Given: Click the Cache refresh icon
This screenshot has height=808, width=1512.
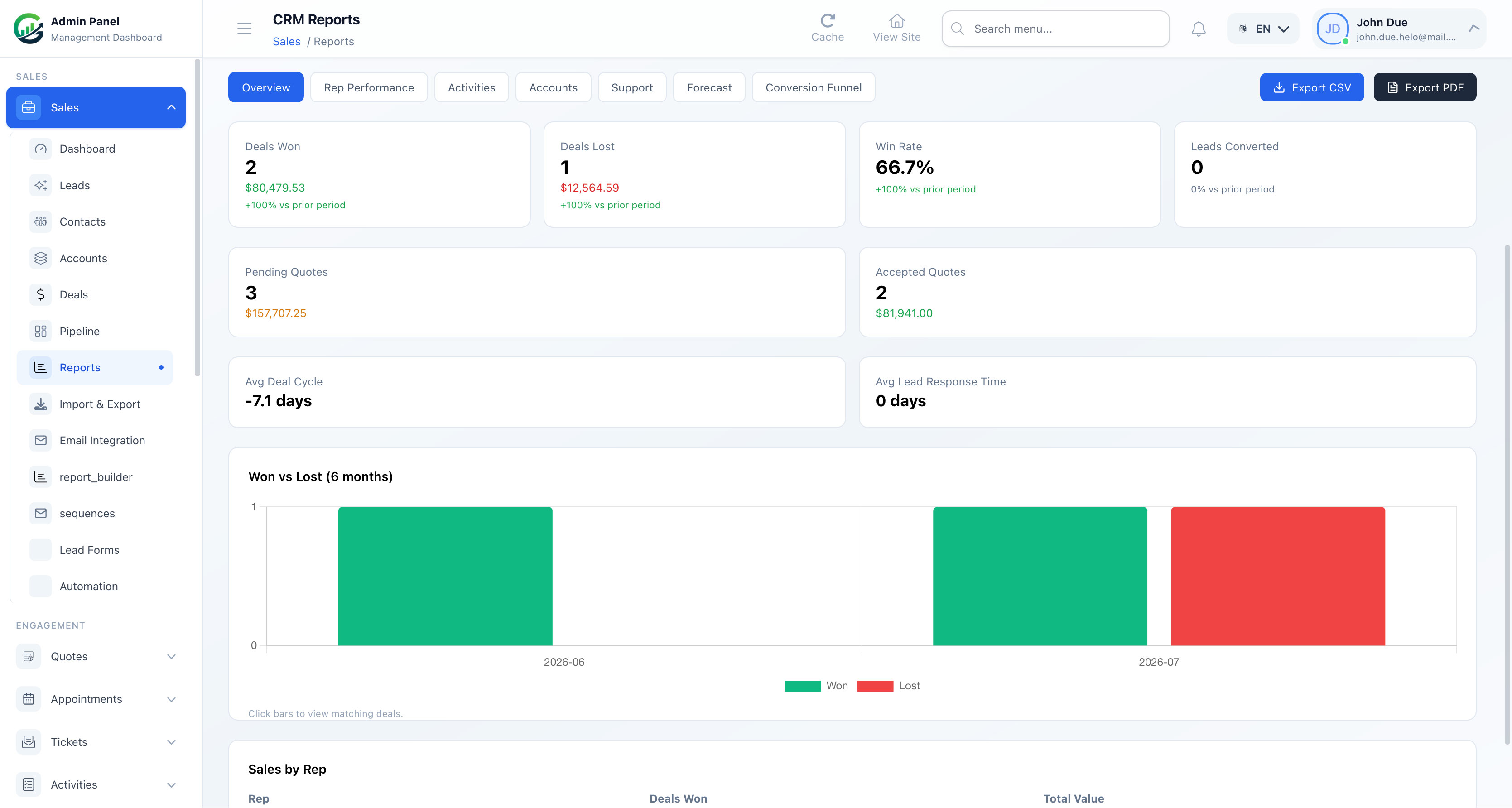Looking at the screenshot, I should 828,20.
